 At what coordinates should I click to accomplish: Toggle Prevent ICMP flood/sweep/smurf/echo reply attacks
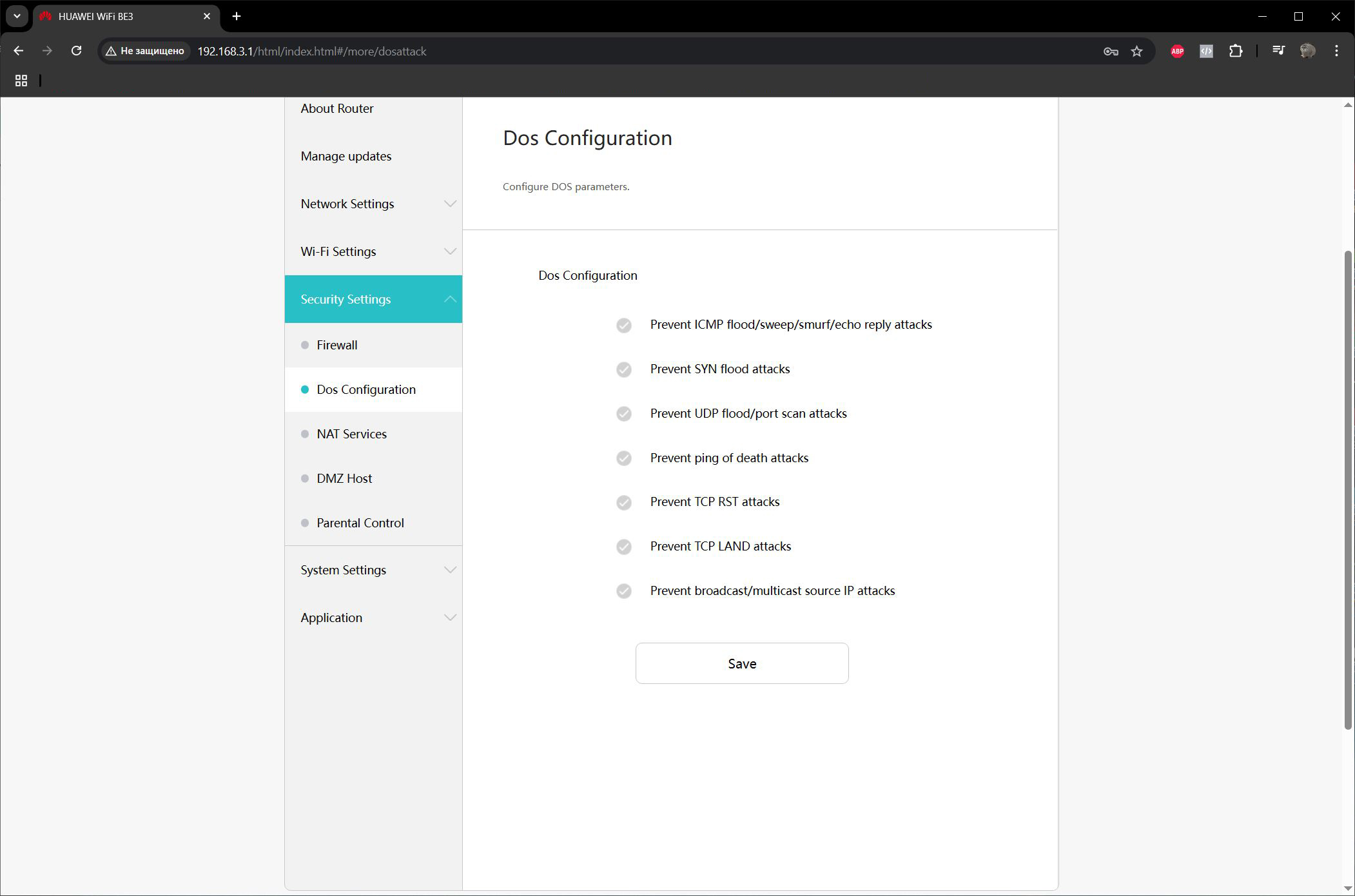[623, 326]
